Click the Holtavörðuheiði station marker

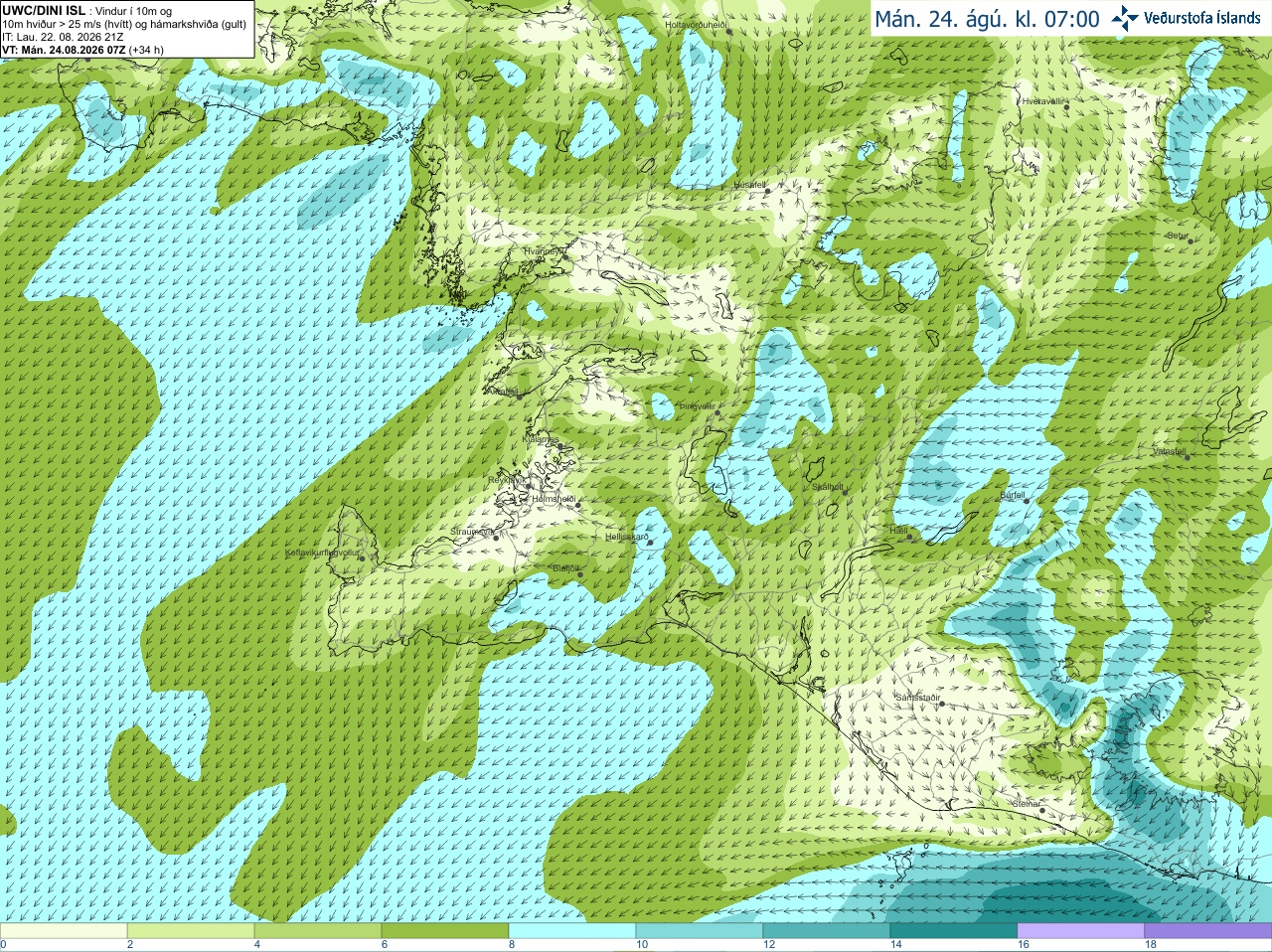(728, 31)
